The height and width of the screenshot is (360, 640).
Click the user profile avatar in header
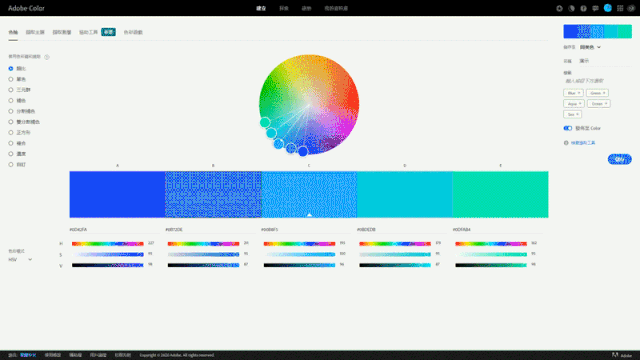[x=608, y=8]
